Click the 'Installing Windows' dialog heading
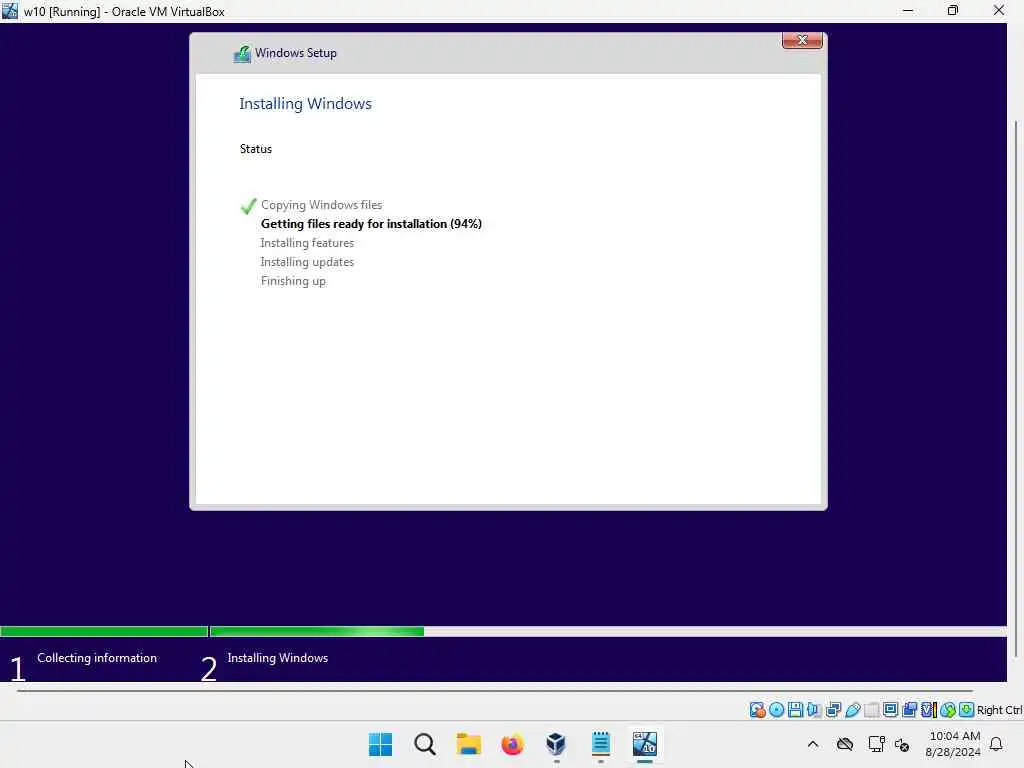The width and height of the screenshot is (1024, 768). pos(306,104)
